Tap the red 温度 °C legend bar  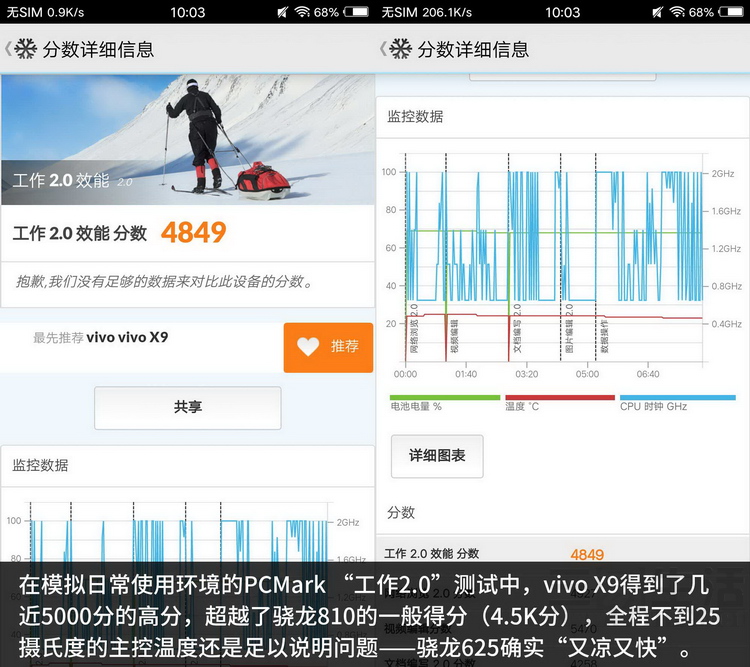(560, 398)
